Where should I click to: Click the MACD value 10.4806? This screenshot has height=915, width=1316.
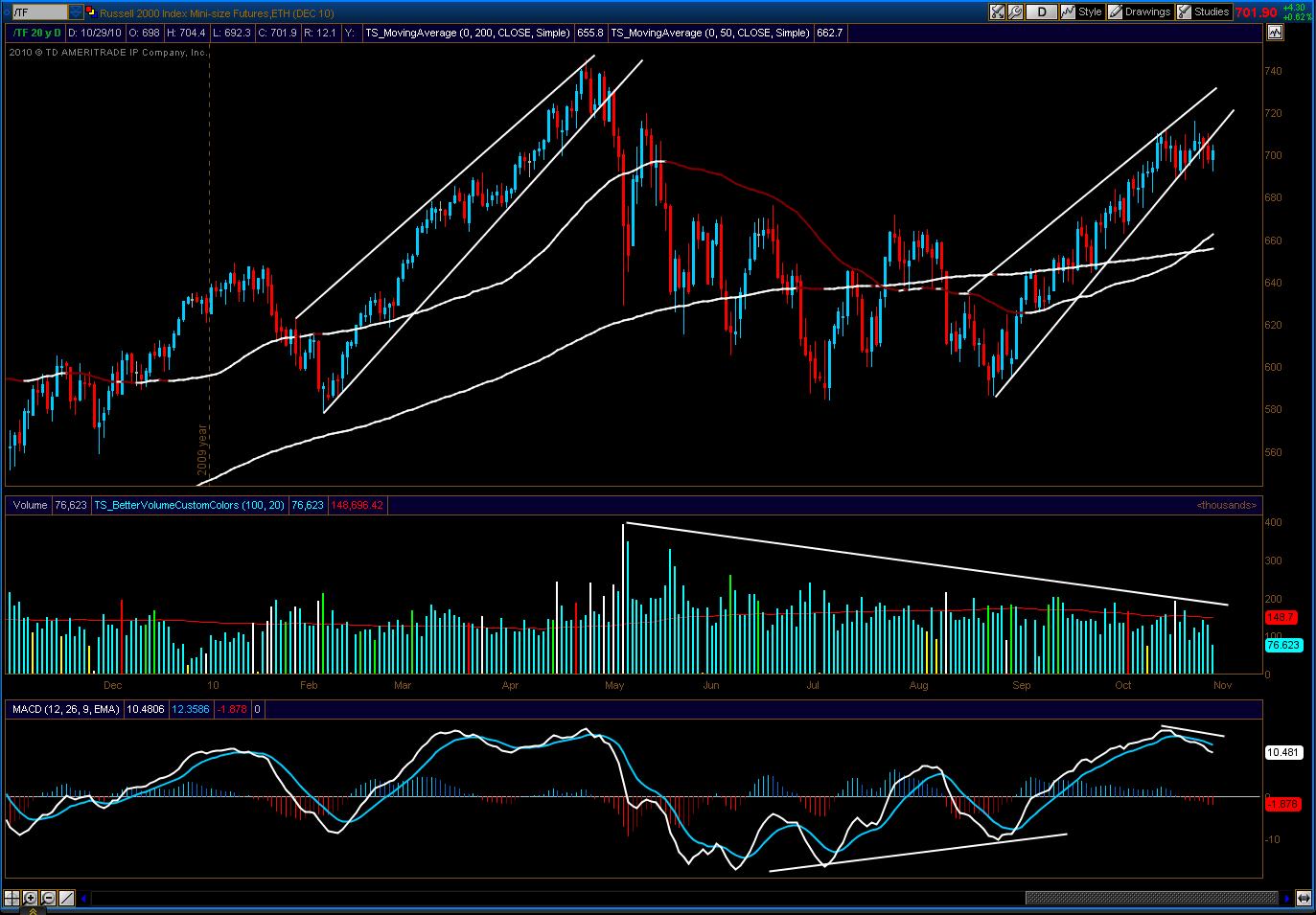click(147, 709)
